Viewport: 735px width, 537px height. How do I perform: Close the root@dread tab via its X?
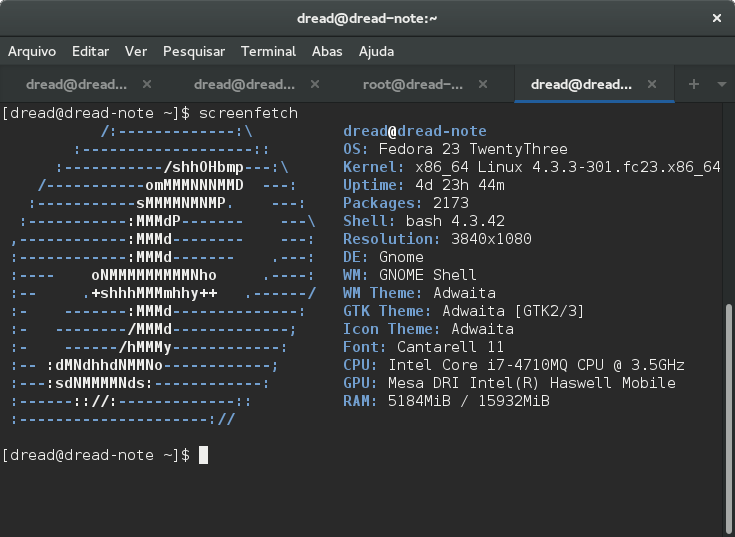pos(485,85)
